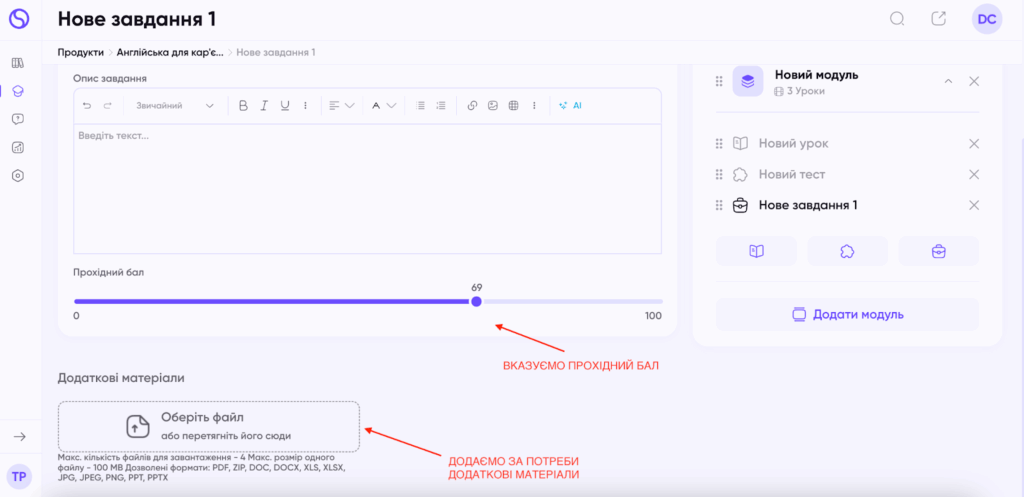The width and height of the screenshot is (1024, 497).
Task: Click into the Введіть текст description area
Action: 368,188
